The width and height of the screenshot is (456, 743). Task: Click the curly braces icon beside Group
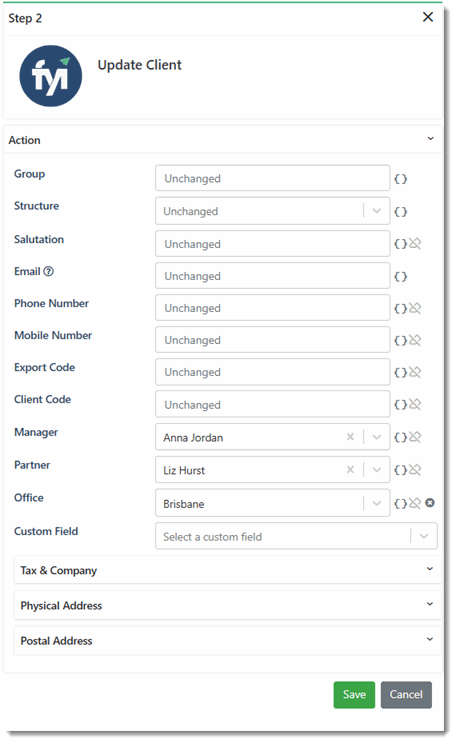coord(401,179)
